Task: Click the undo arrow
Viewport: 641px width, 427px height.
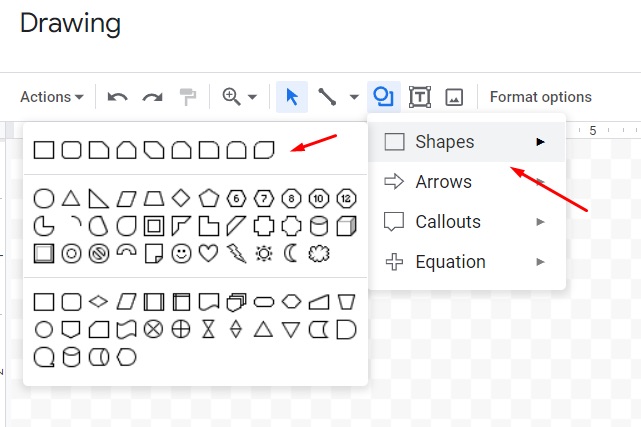Action: tap(118, 97)
